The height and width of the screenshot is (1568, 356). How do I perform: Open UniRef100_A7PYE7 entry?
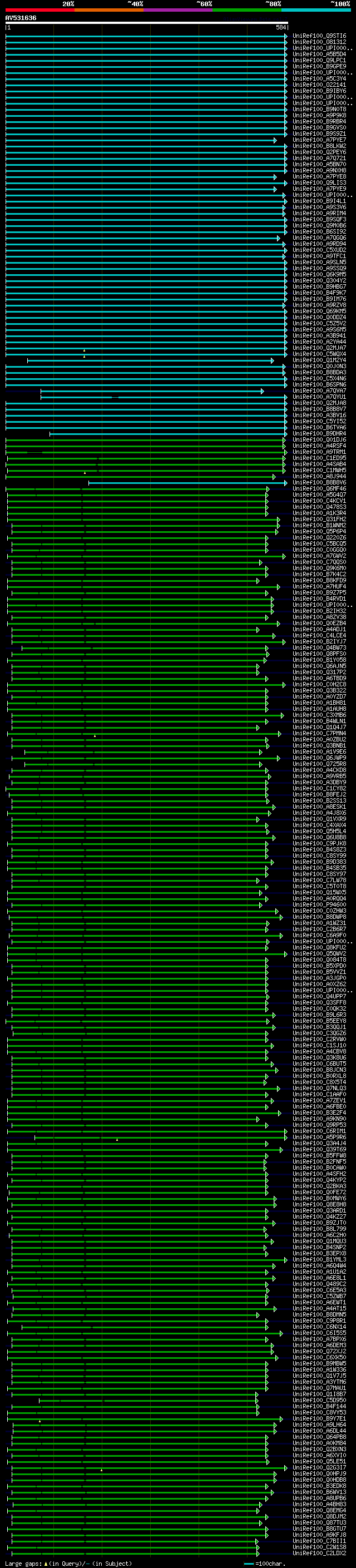319,140
